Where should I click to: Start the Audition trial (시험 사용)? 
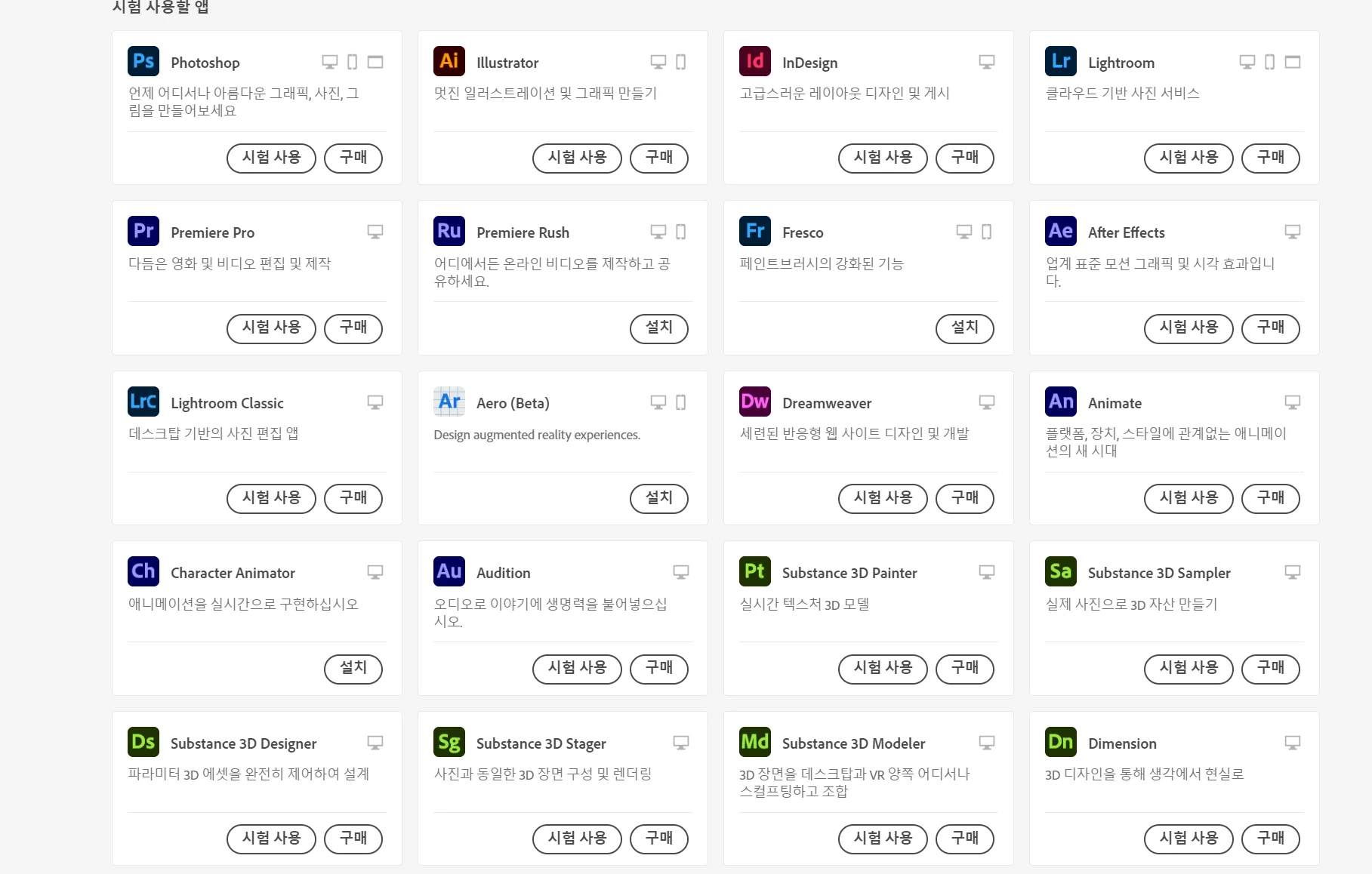point(577,669)
